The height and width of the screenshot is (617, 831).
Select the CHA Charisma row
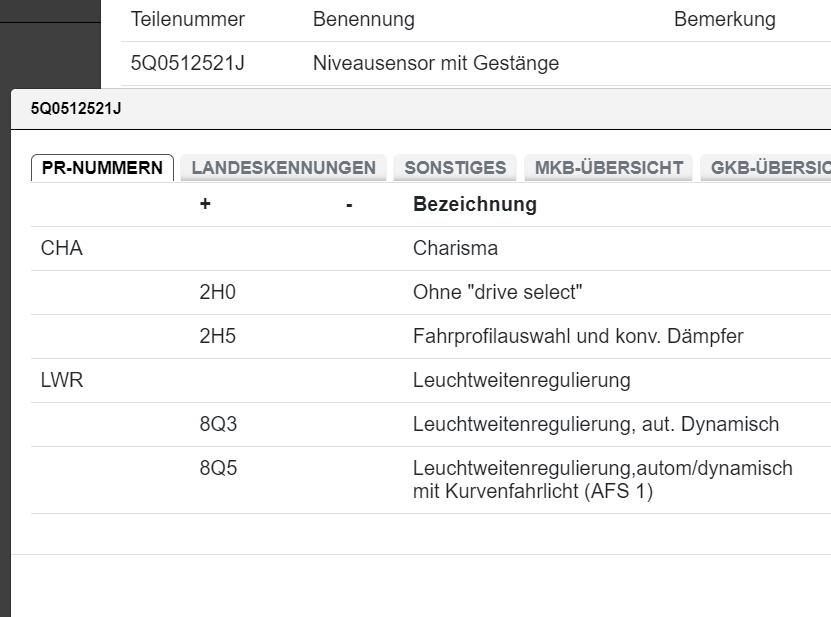coord(300,248)
